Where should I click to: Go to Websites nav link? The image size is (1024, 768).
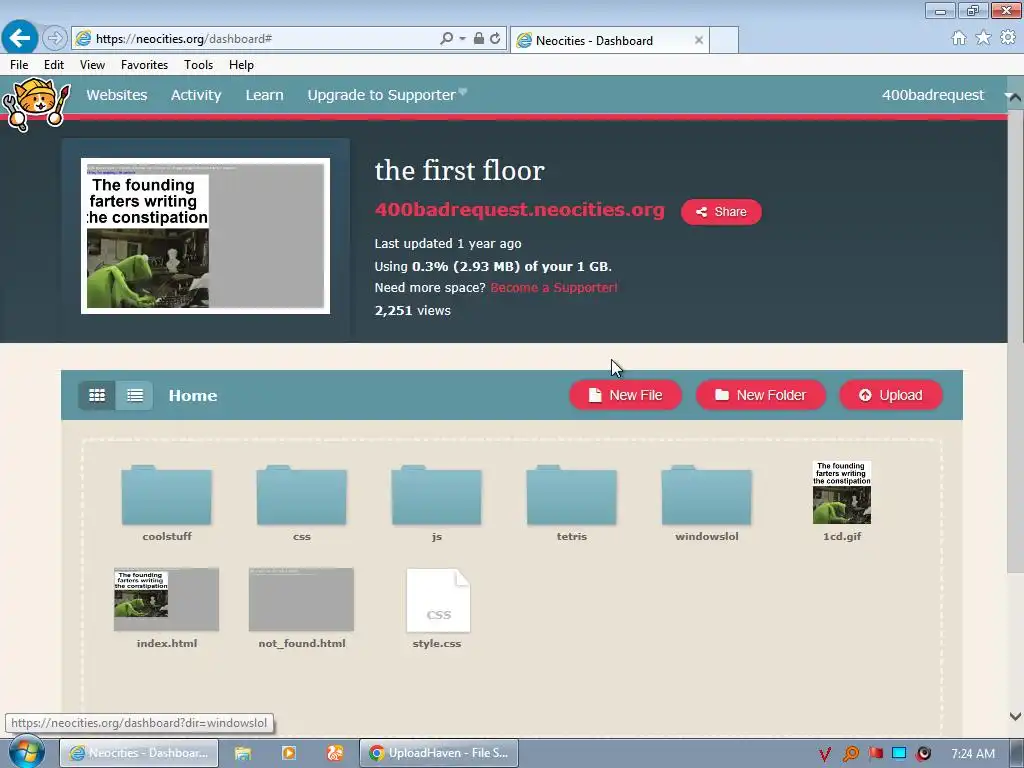[117, 95]
